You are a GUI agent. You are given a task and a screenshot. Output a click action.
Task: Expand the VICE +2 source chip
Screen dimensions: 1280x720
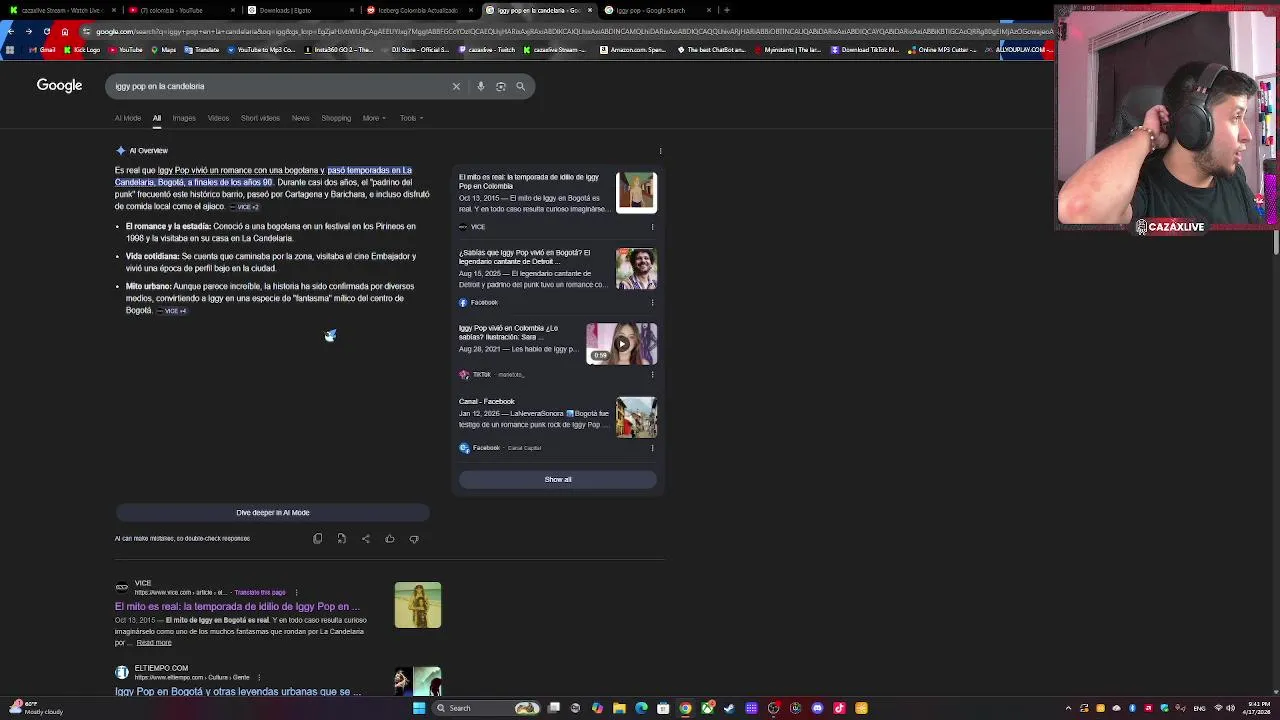(245, 207)
